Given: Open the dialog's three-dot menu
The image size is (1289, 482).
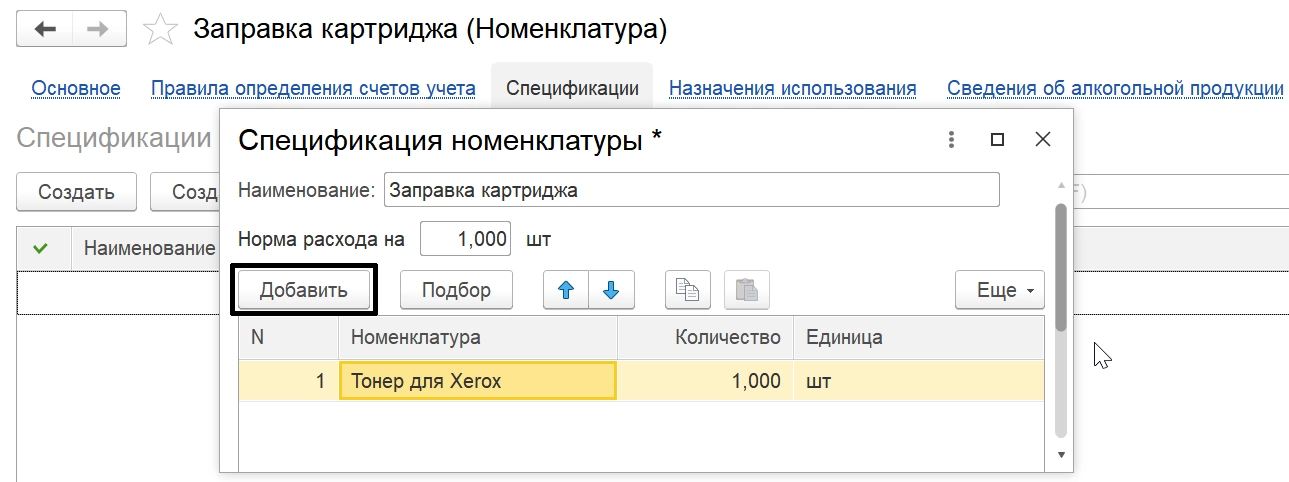Looking at the screenshot, I should (952, 140).
